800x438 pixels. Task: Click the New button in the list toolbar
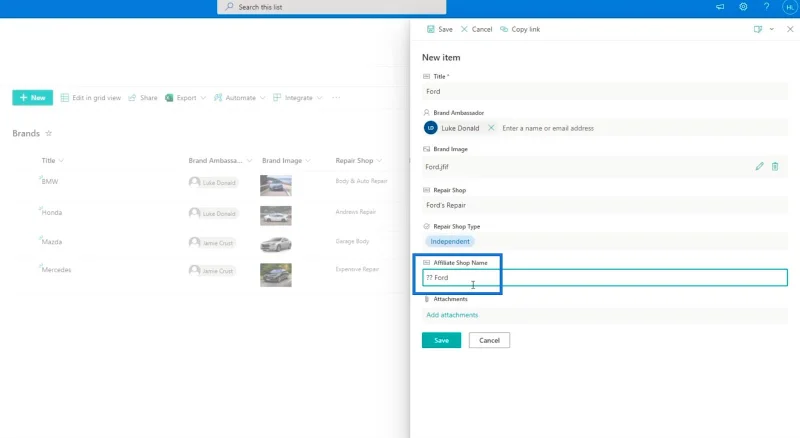33,98
